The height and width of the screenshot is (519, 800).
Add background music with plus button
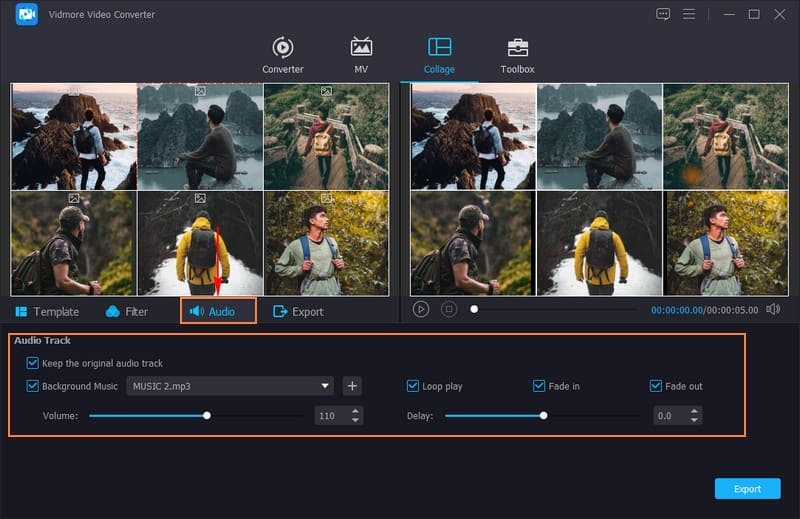tap(351, 386)
